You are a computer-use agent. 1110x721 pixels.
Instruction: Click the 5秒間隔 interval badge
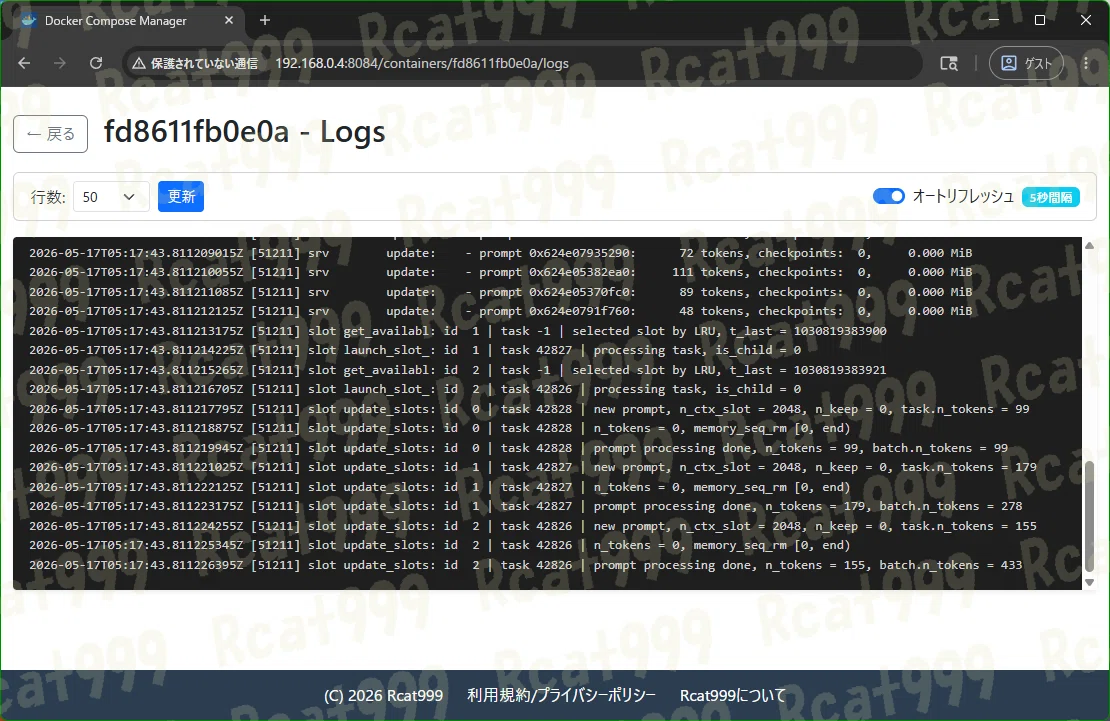[1051, 197]
